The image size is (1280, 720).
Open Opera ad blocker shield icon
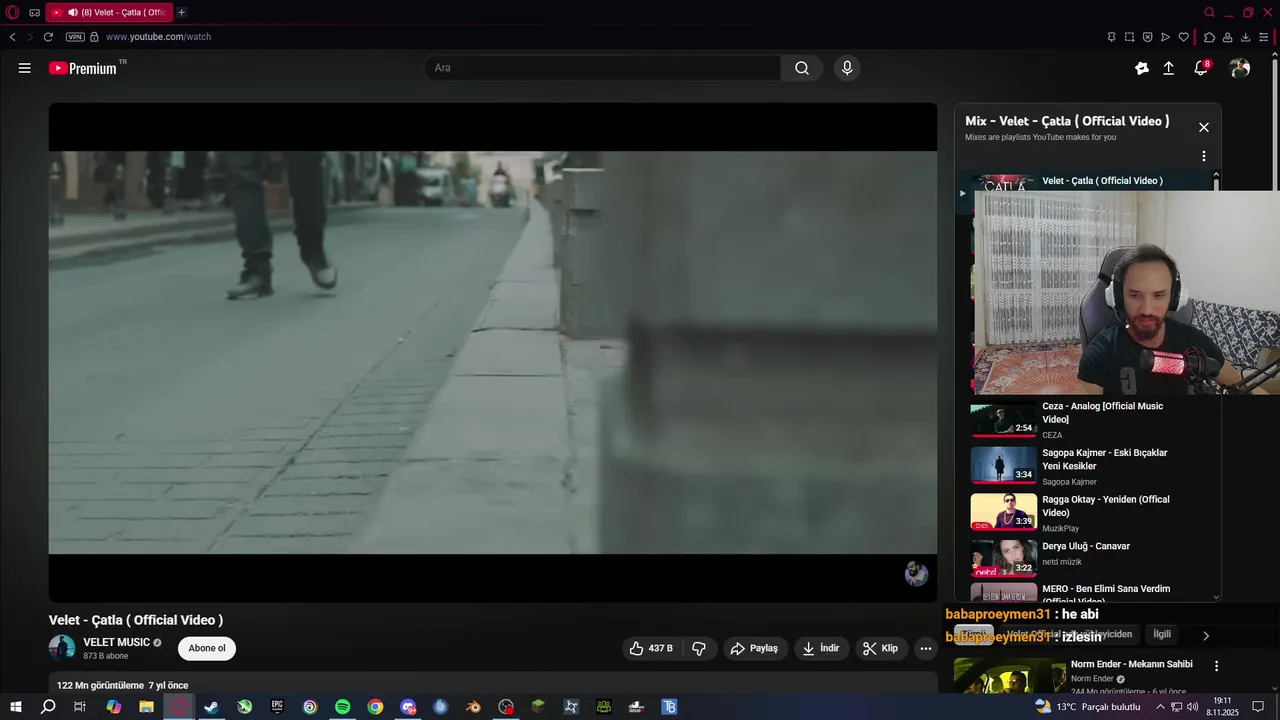[1147, 37]
